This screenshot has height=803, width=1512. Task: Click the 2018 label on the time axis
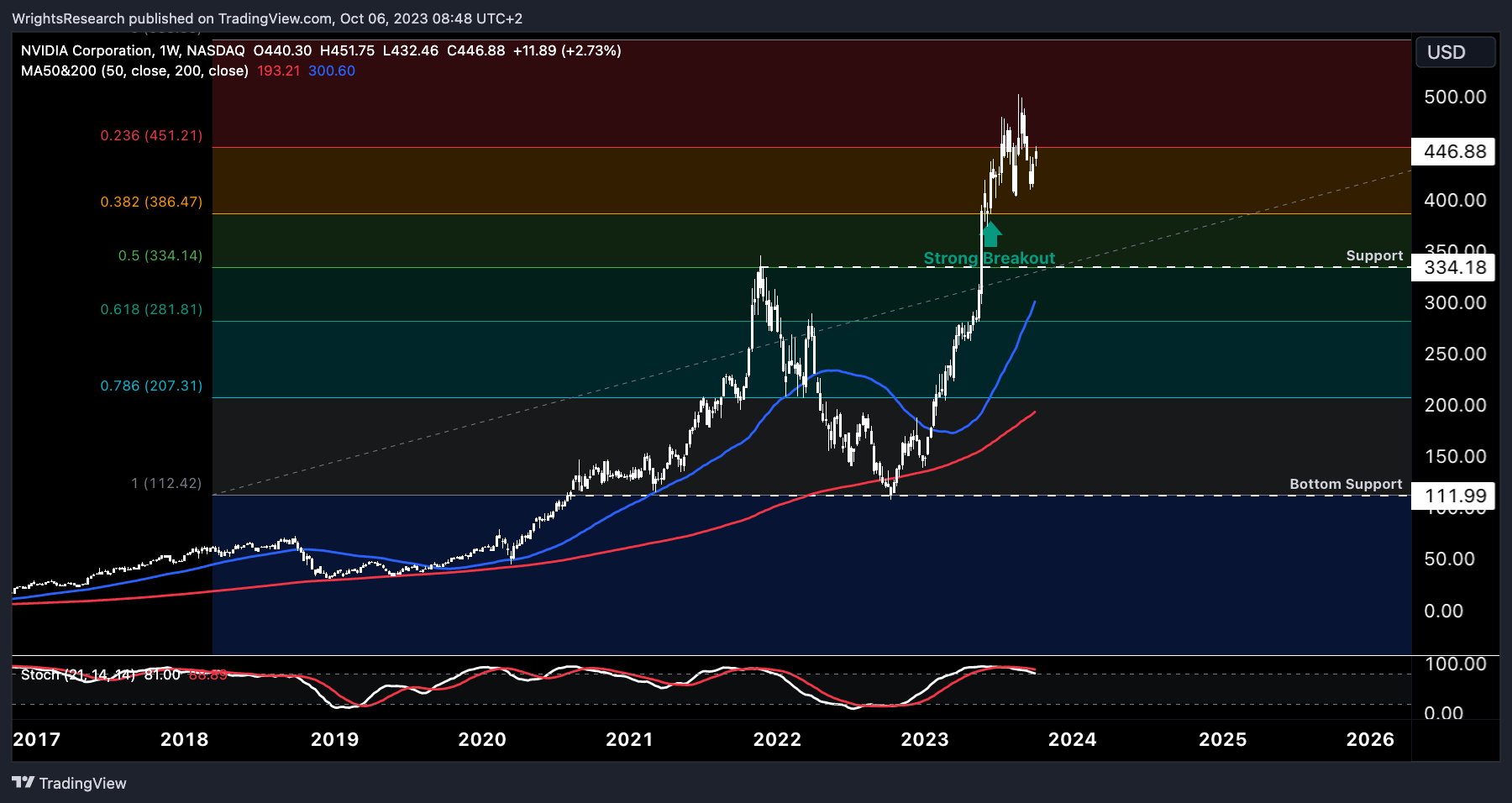pyautogui.click(x=185, y=739)
